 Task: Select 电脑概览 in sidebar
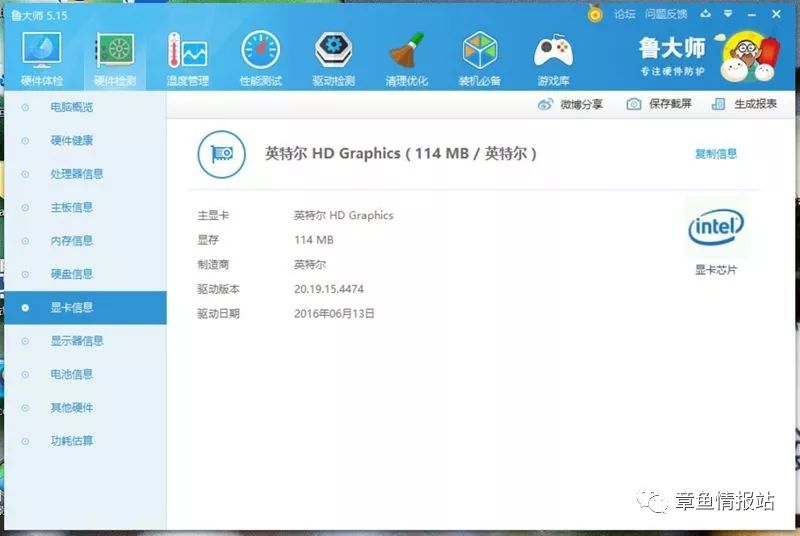tap(85, 107)
